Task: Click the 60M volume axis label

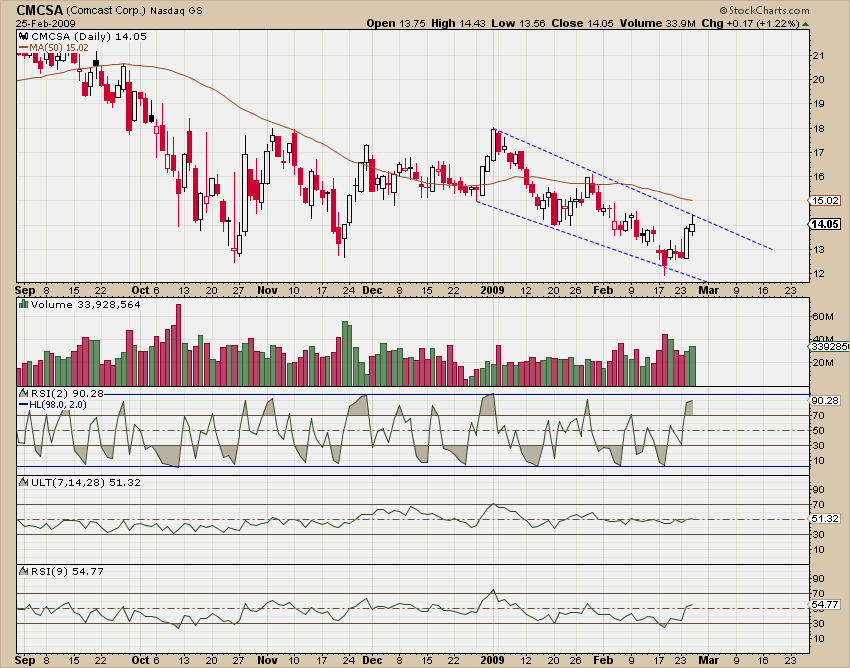Action: (x=823, y=317)
